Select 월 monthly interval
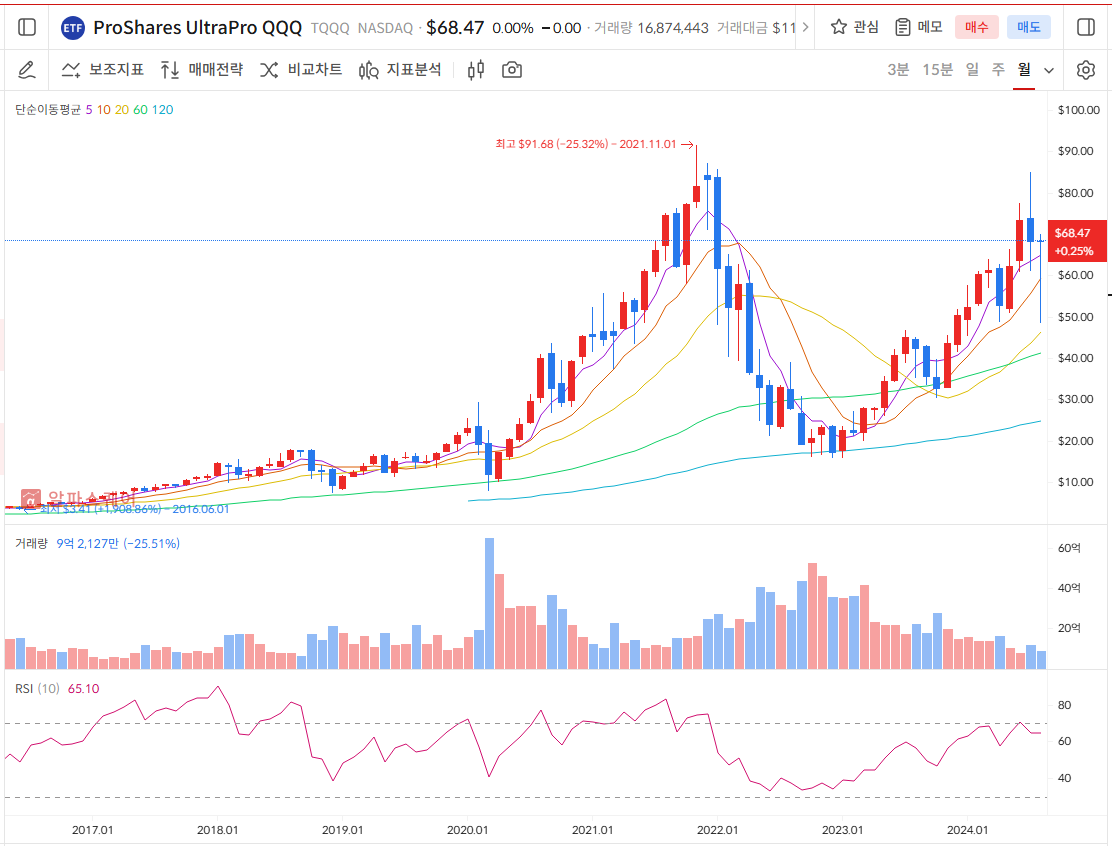The image size is (1112, 846). (x=1024, y=69)
